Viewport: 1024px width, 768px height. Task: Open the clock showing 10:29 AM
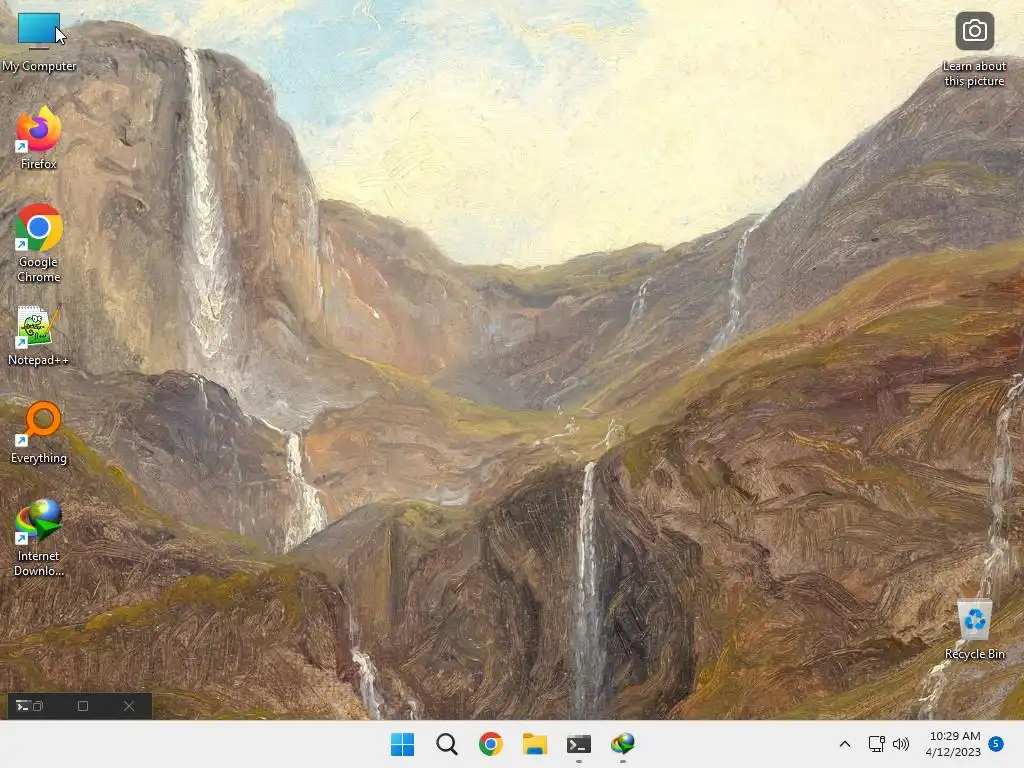953,744
